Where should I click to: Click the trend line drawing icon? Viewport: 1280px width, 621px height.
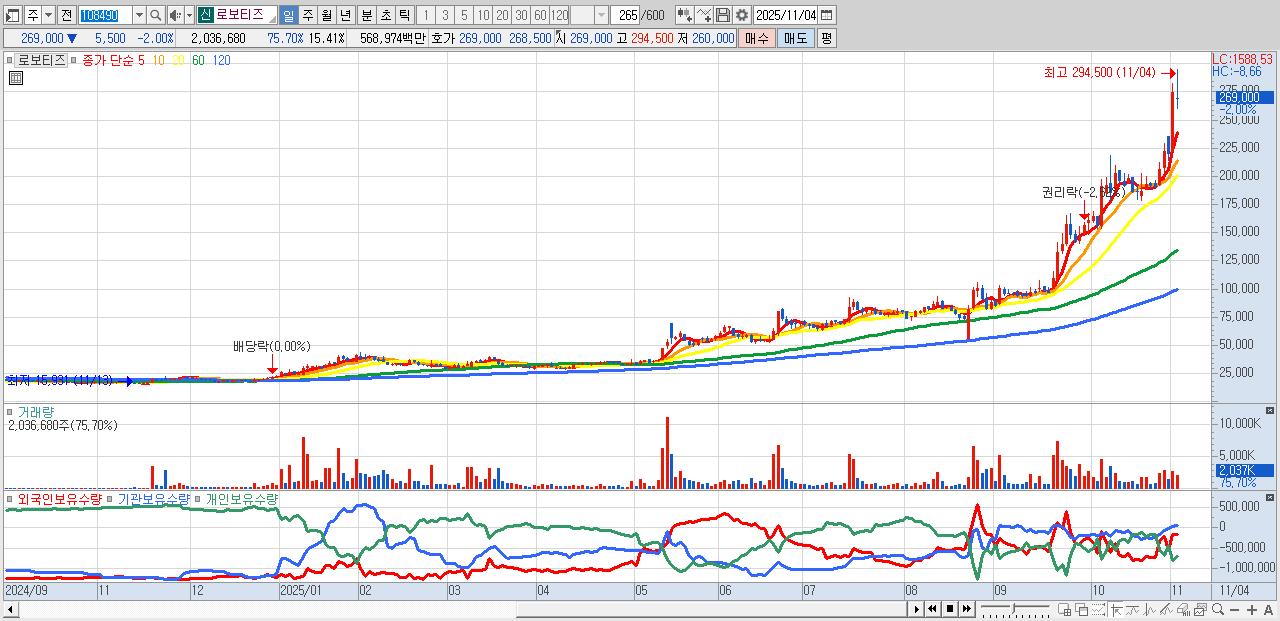[1132, 609]
